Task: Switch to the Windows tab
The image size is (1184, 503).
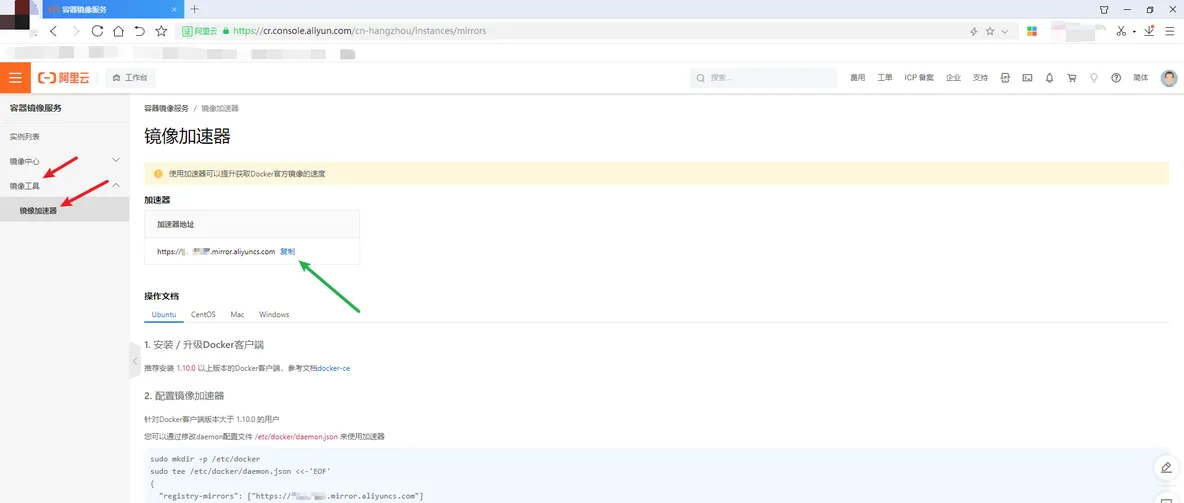Action: [274, 314]
